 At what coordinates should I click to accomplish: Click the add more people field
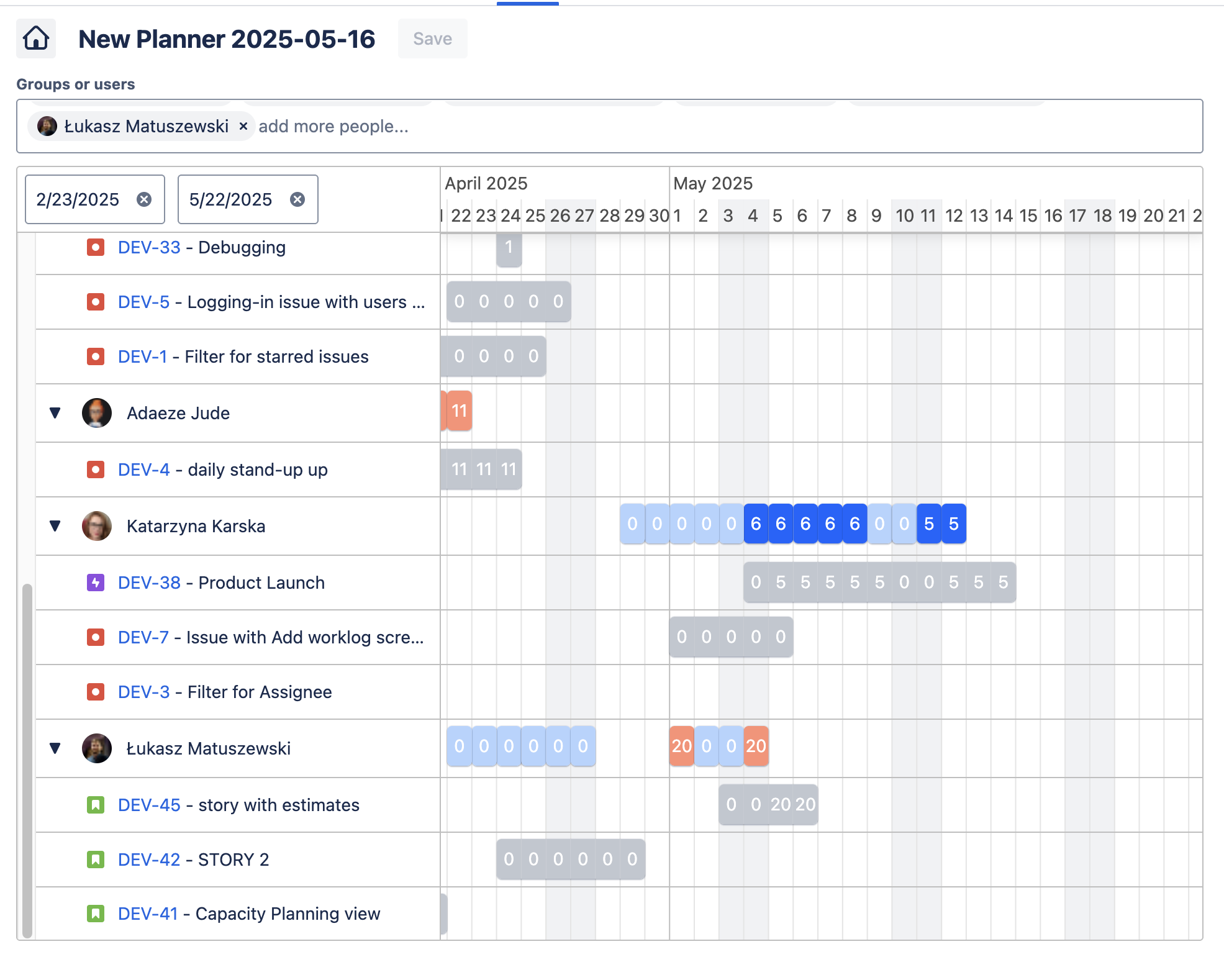333,126
